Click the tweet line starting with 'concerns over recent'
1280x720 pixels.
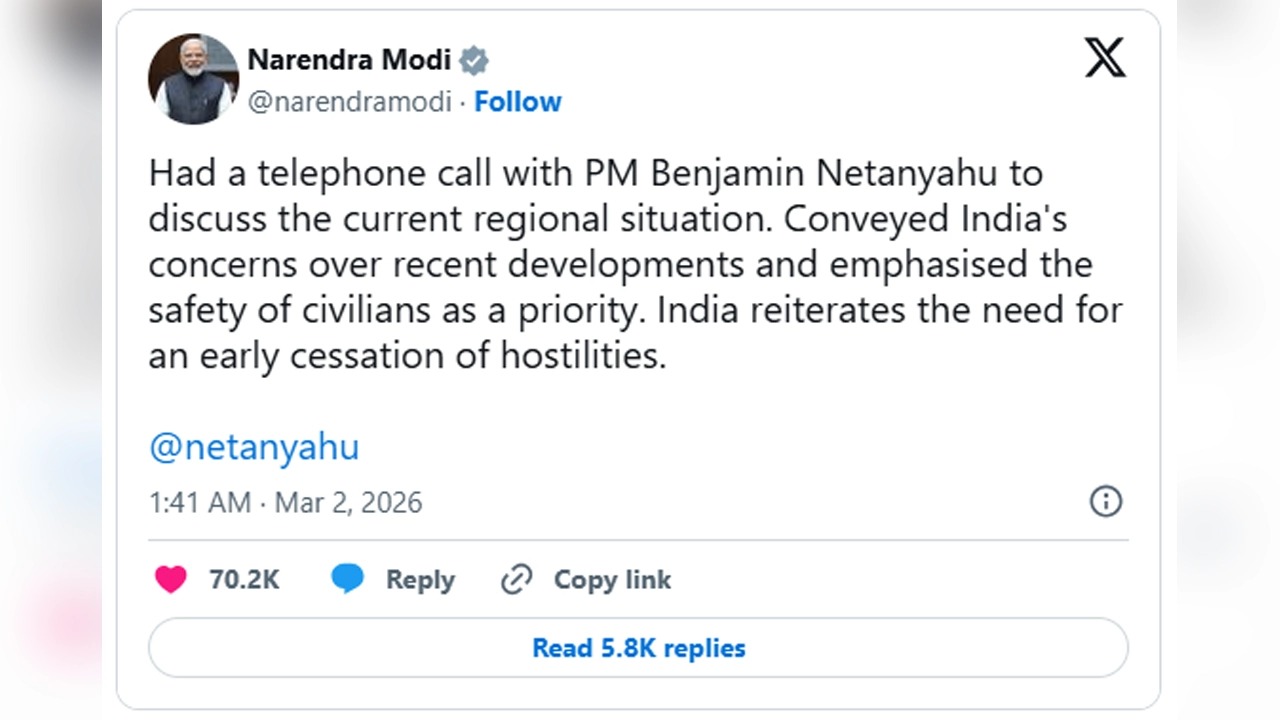click(620, 265)
